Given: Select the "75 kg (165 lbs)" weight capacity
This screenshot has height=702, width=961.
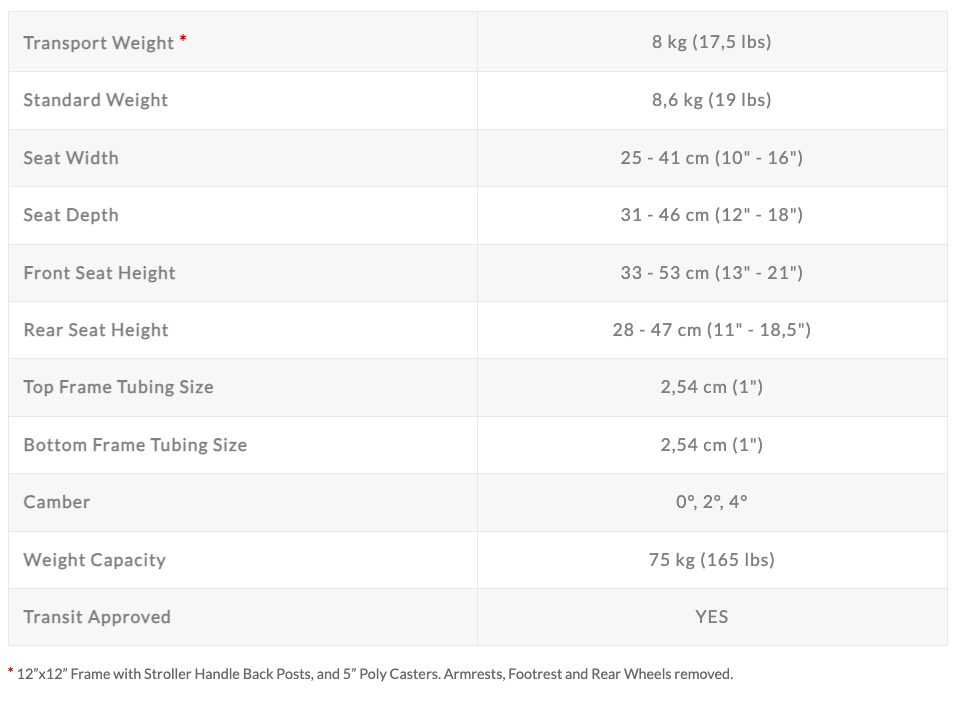Looking at the screenshot, I should (711, 560).
